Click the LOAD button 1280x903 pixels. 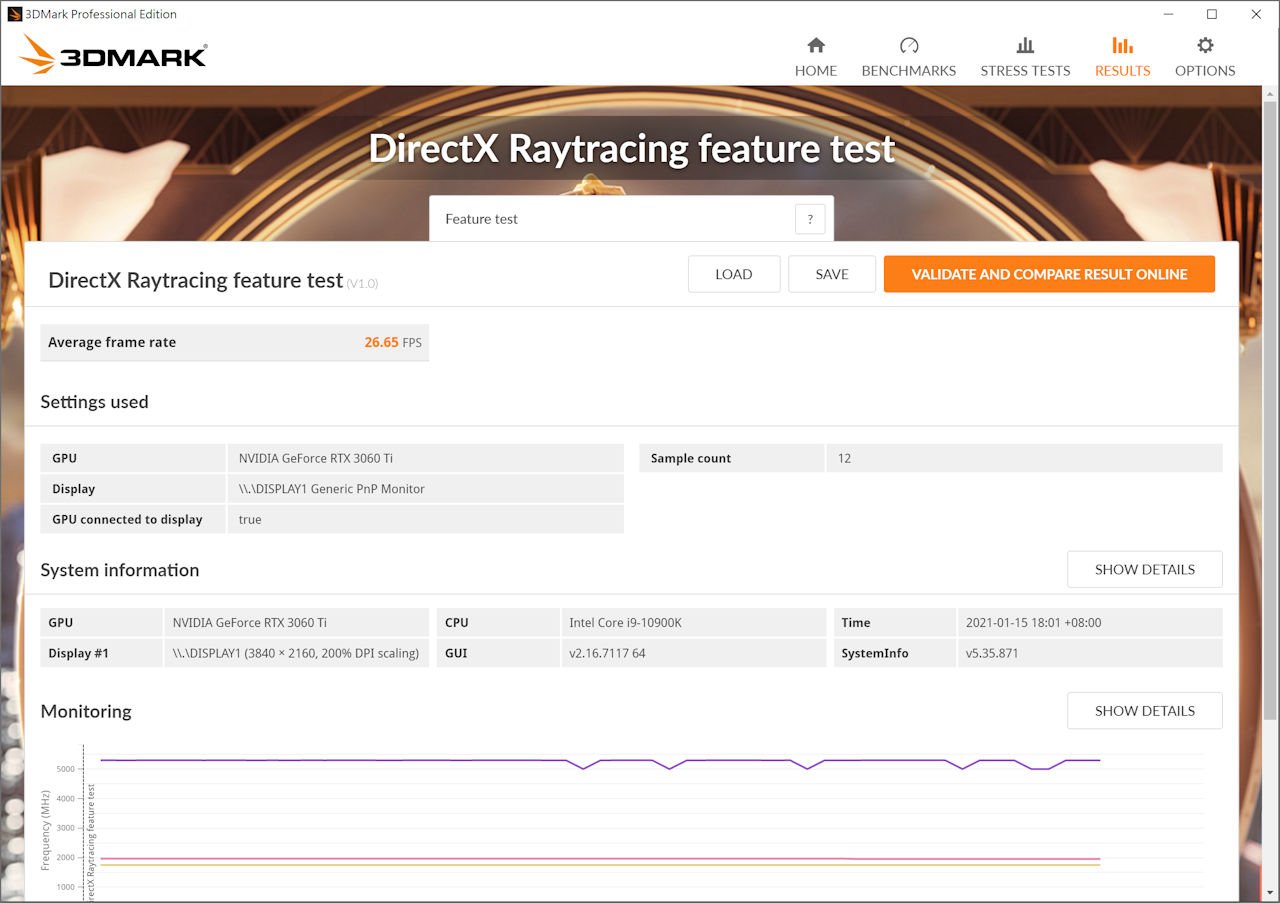coord(734,274)
